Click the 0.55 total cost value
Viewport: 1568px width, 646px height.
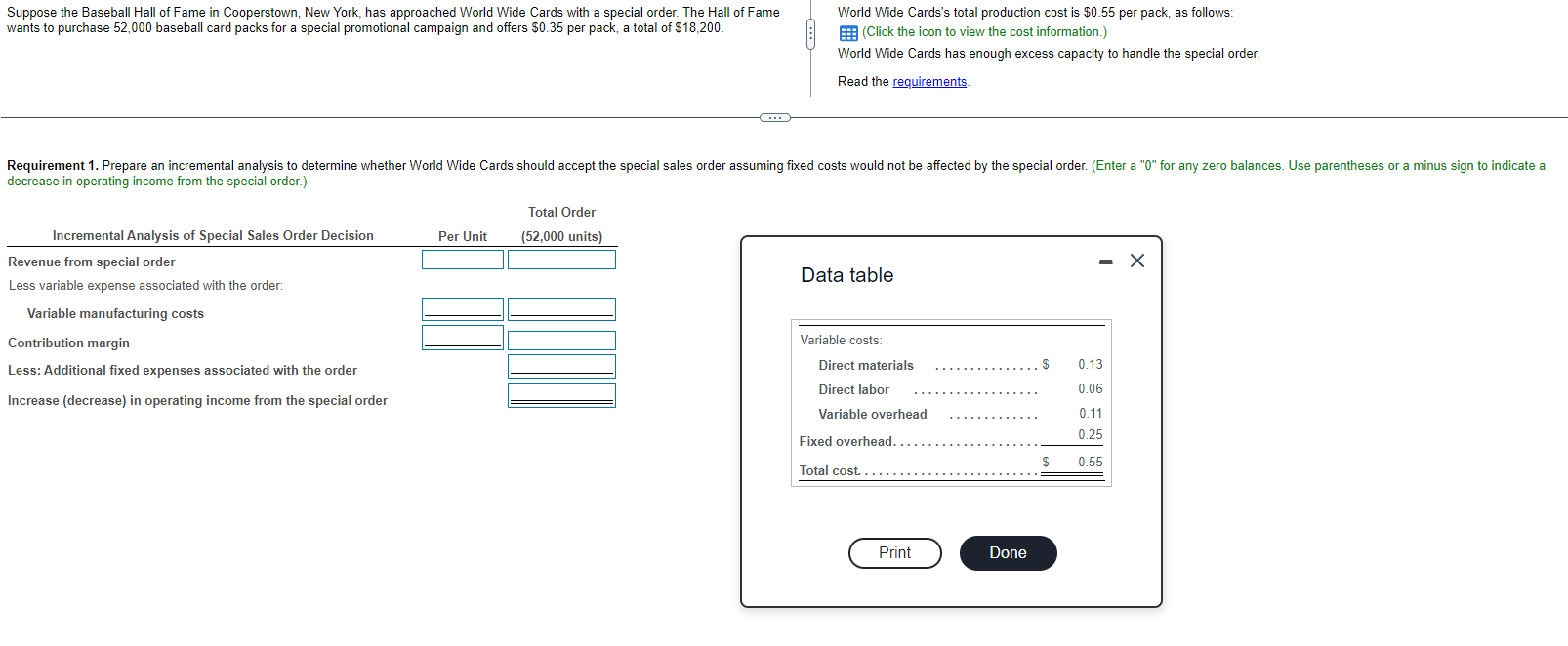(x=1091, y=463)
